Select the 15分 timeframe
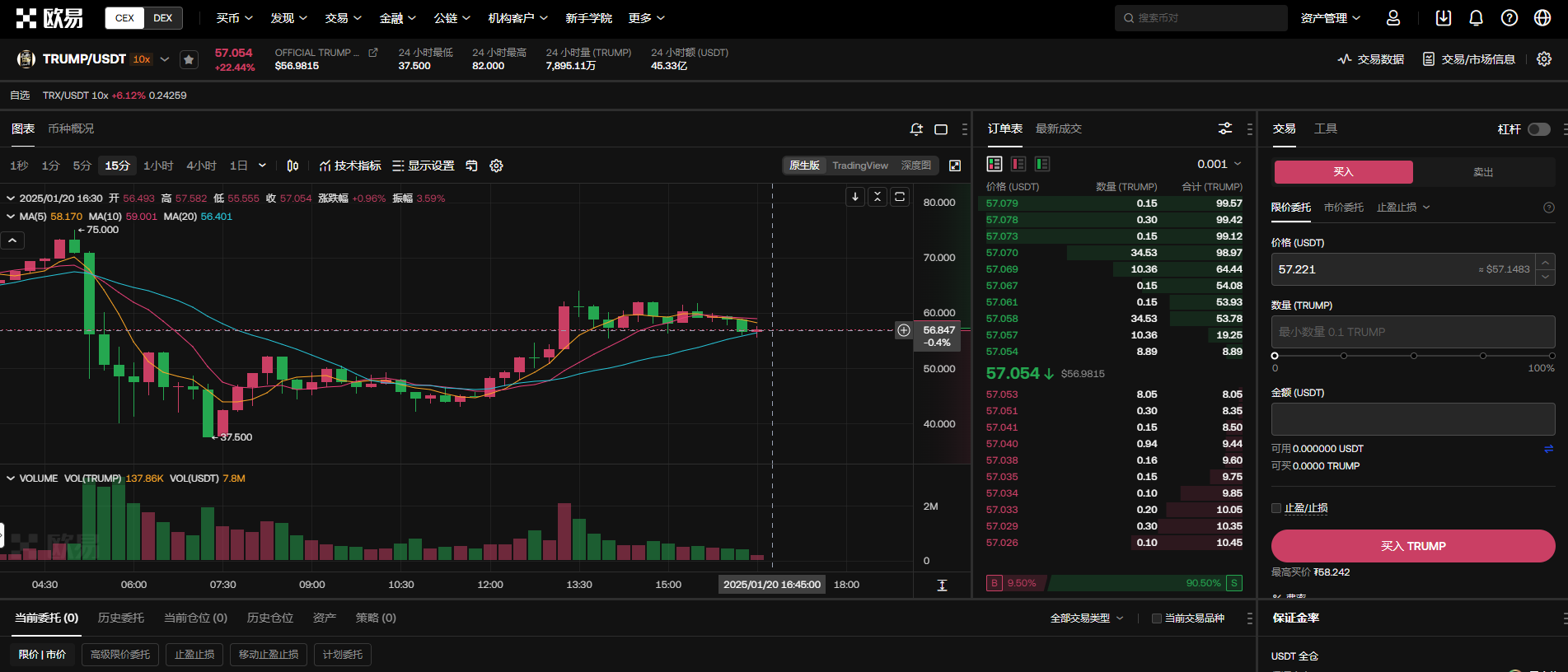The width and height of the screenshot is (1568, 672). (x=117, y=166)
